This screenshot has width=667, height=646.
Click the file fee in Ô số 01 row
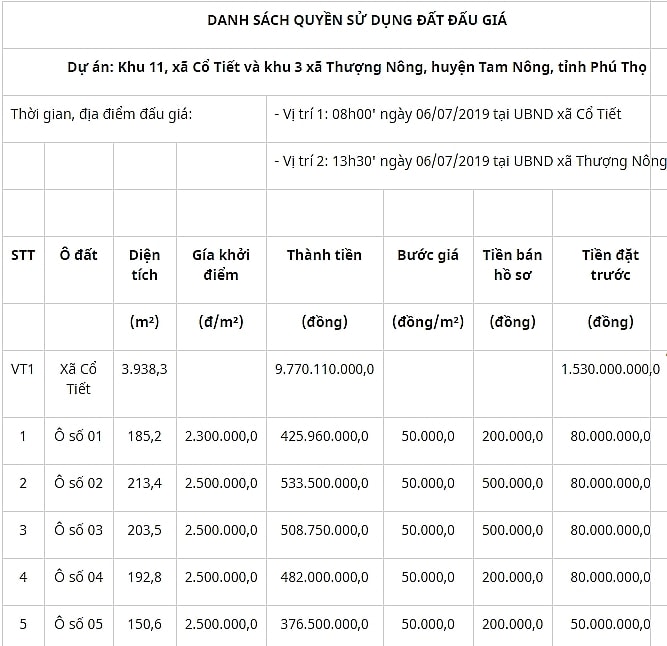pyautogui.click(x=513, y=436)
